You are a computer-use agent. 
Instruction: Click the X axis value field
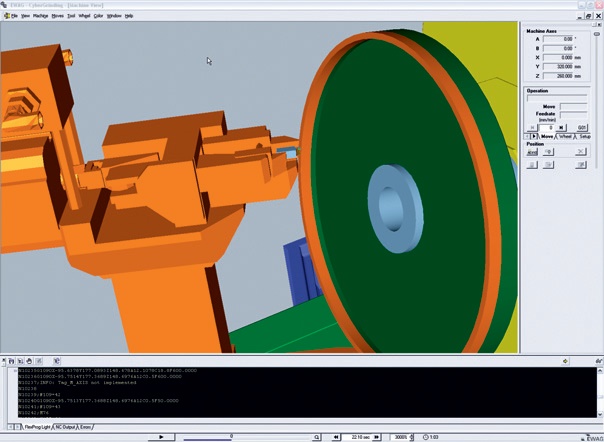[558, 57]
